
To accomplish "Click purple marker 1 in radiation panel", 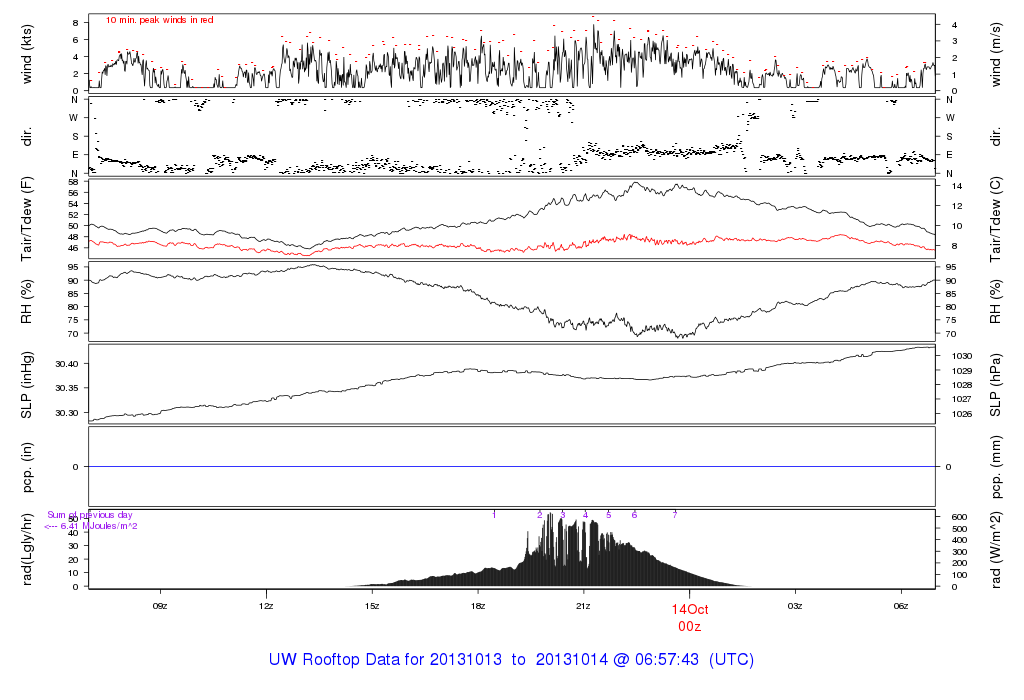I will coord(494,515).
